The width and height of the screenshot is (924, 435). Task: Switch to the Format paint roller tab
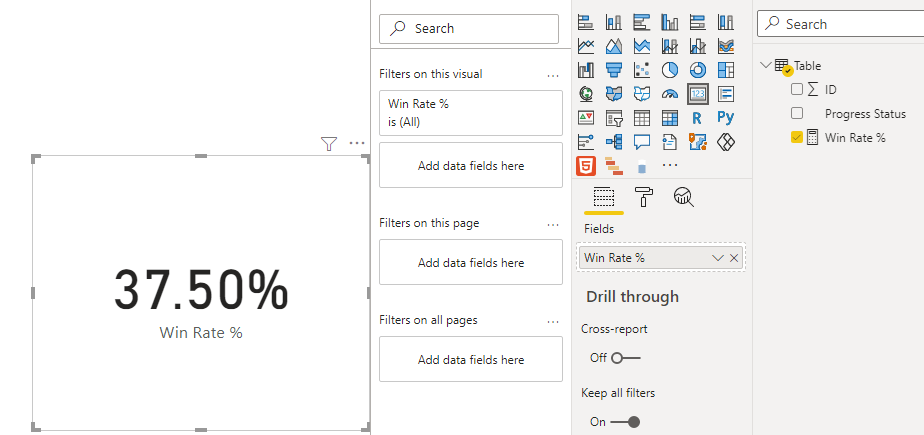point(643,197)
